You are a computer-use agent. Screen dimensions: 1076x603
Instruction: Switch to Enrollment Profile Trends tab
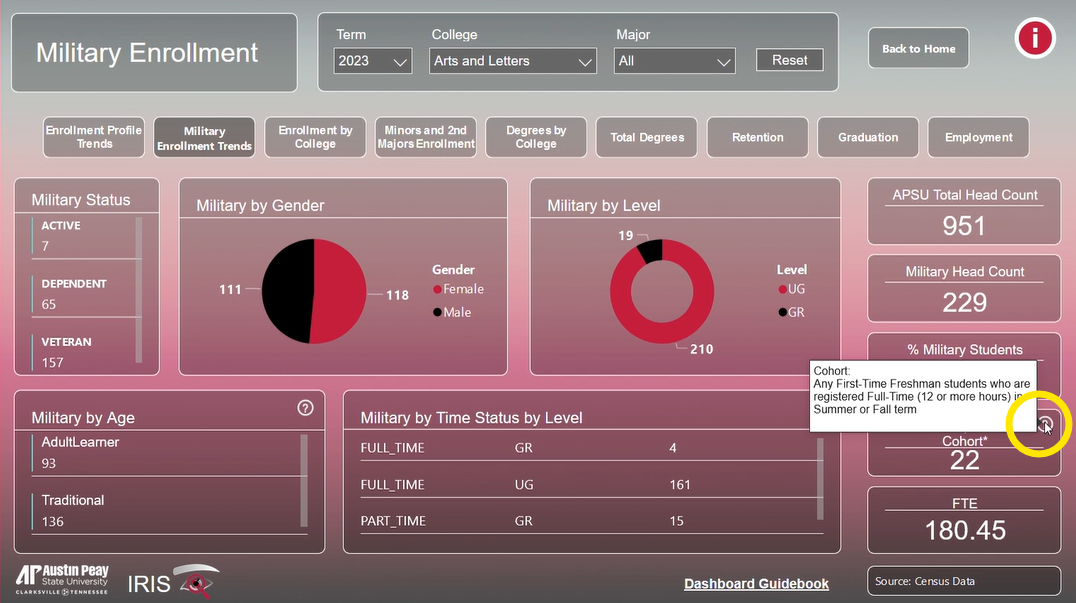[x=94, y=137]
